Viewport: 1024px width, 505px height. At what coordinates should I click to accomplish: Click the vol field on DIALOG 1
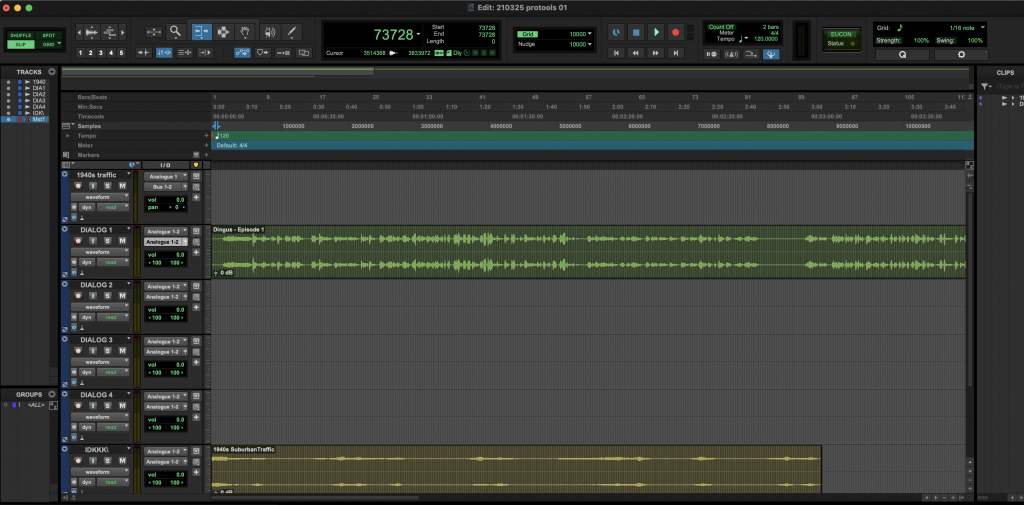[165, 255]
